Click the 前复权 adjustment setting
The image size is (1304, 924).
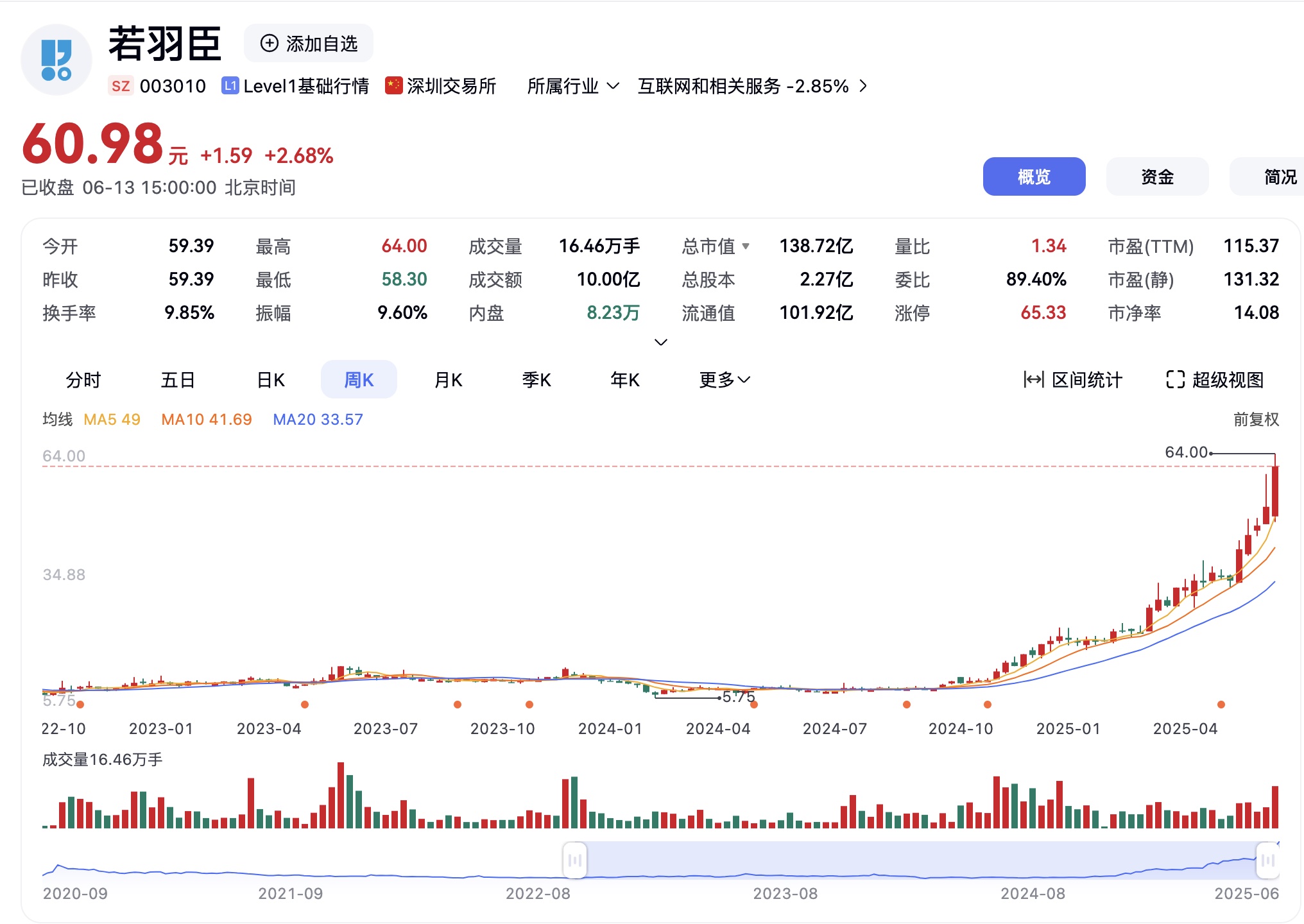(x=1255, y=420)
